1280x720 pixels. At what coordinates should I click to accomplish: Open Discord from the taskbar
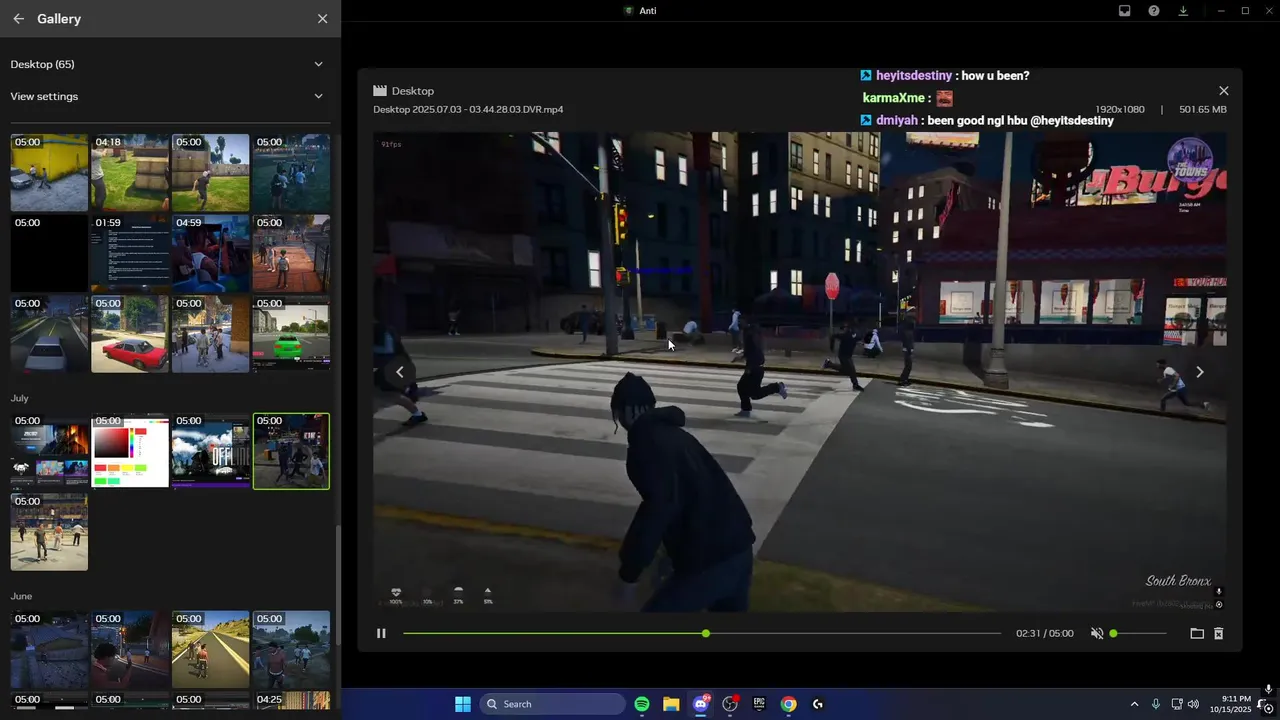pyautogui.click(x=701, y=704)
